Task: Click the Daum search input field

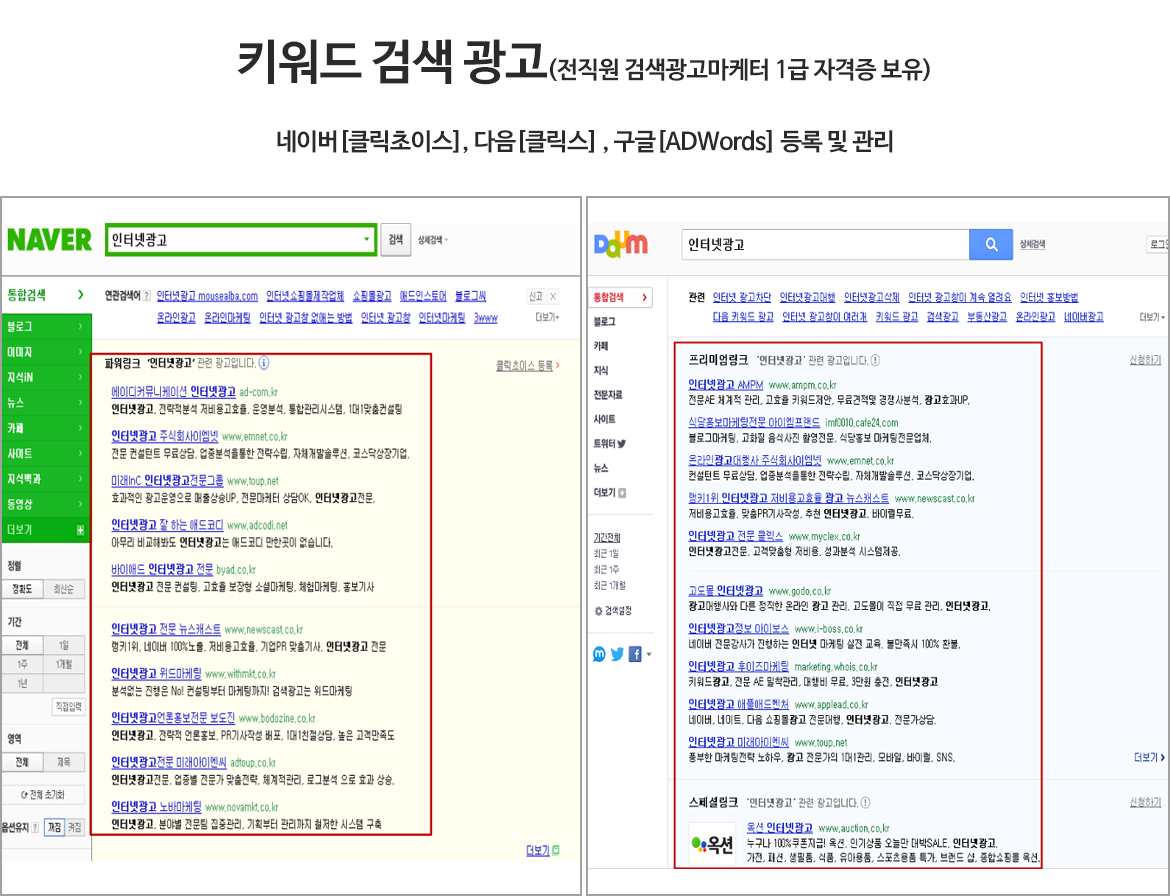Action: point(825,245)
